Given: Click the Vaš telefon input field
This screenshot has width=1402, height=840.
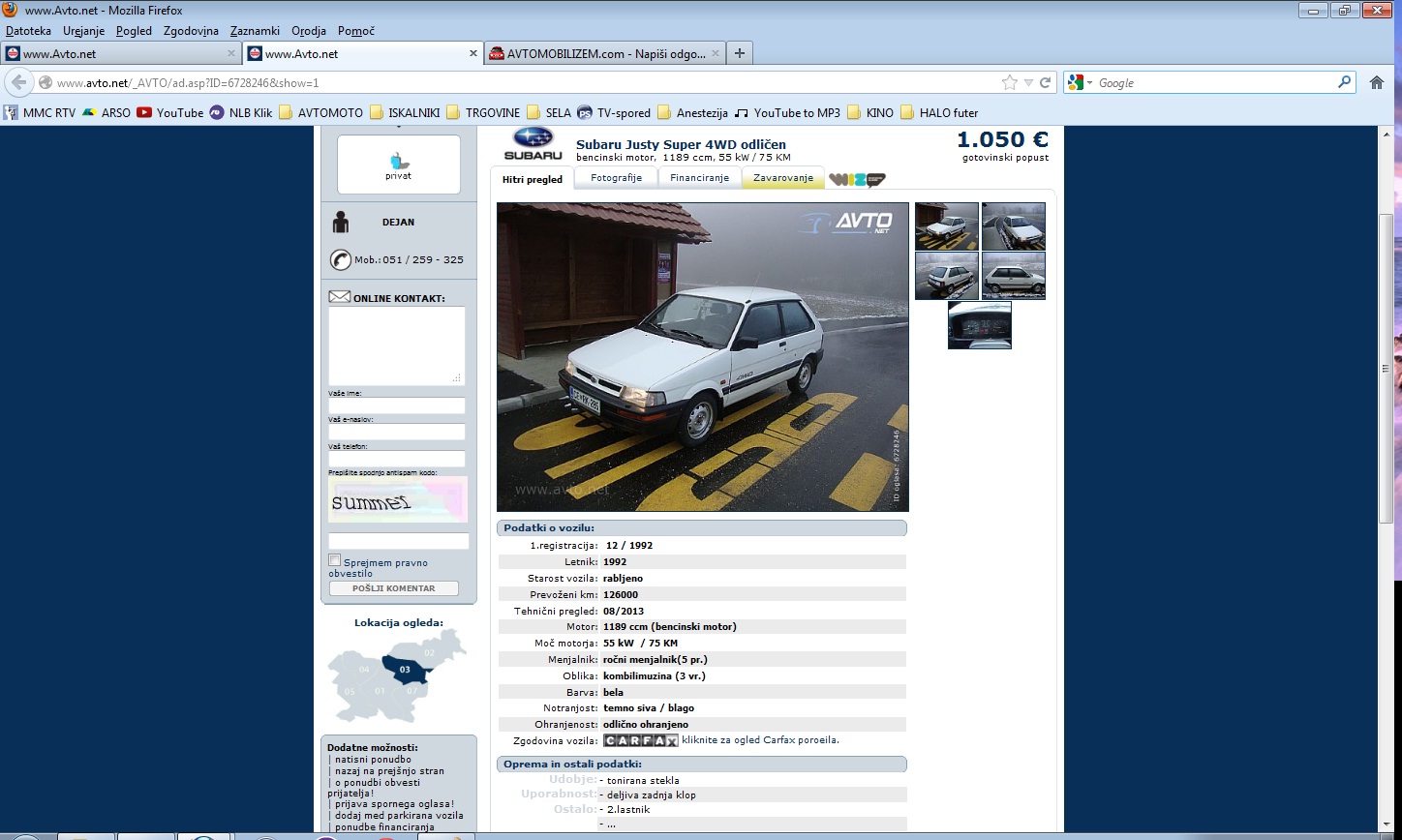Looking at the screenshot, I should [397, 459].
